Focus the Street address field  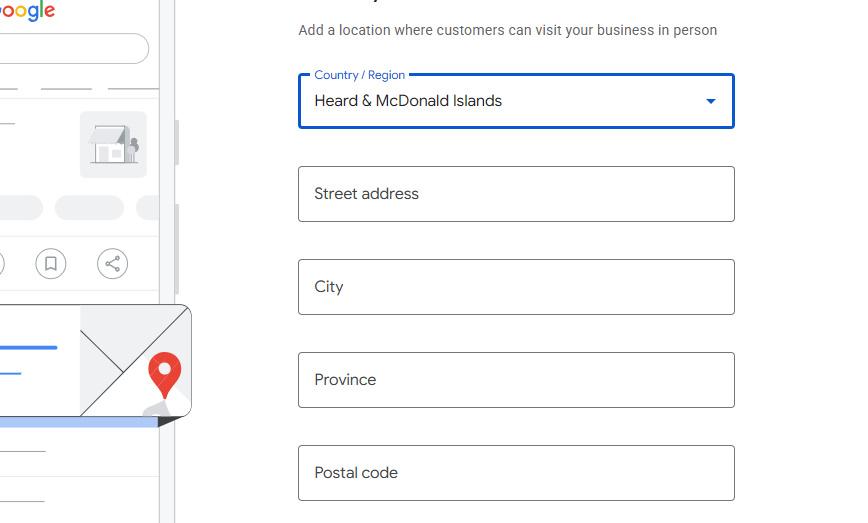point(516,194)
